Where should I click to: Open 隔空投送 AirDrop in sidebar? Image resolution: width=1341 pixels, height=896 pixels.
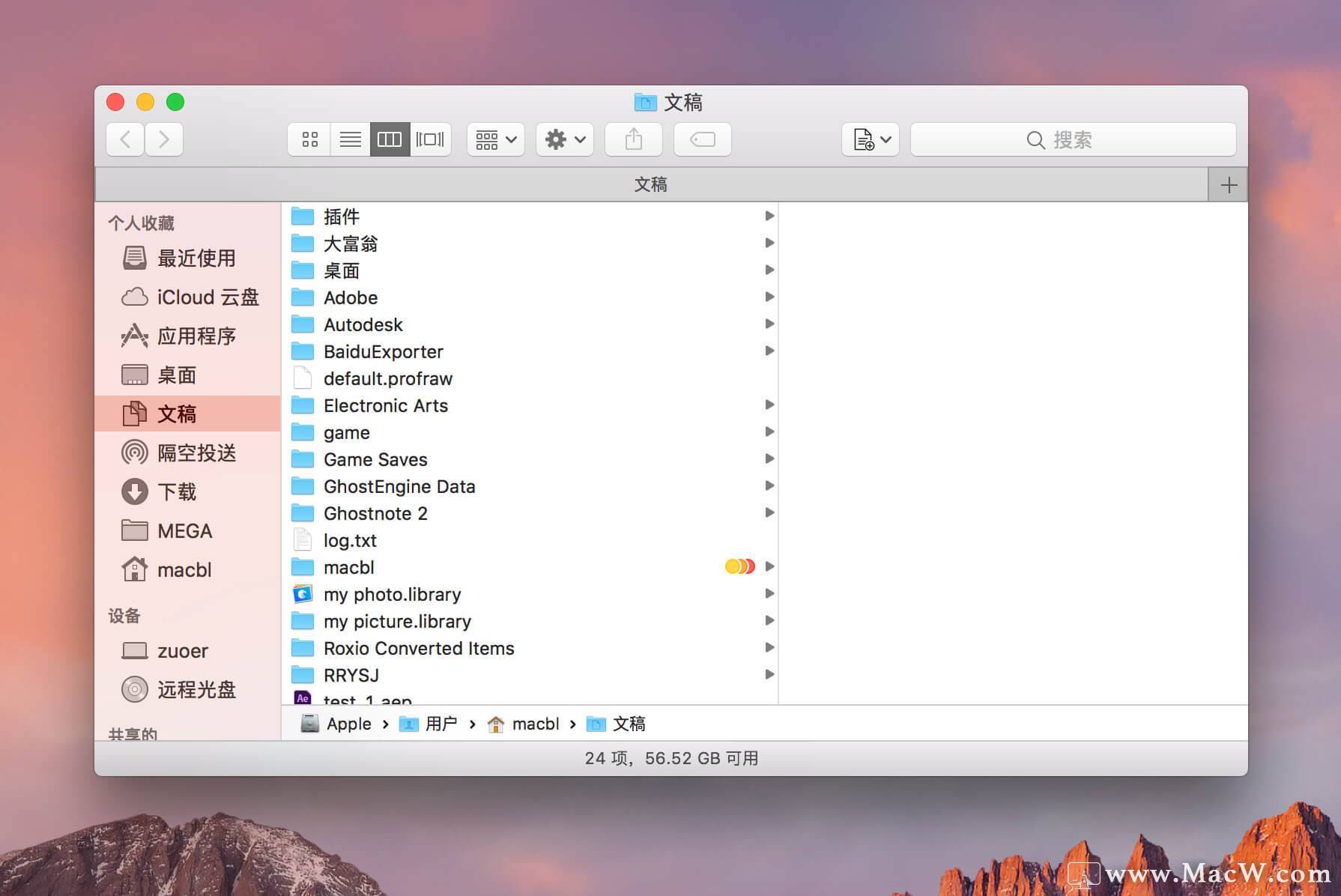tap(187, 453)
